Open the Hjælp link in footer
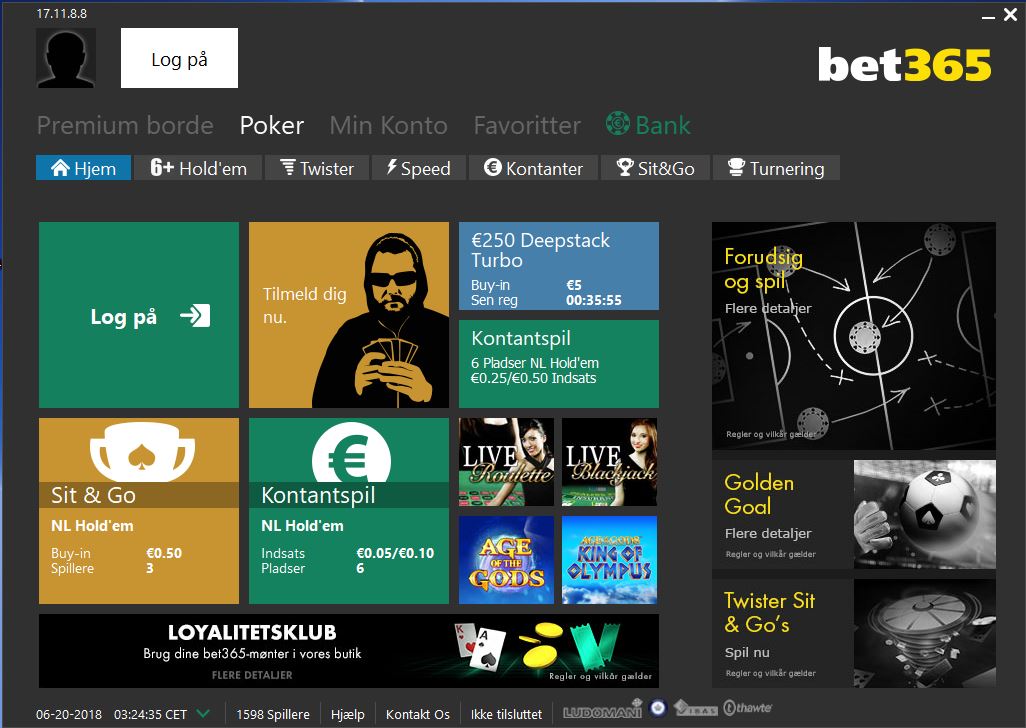This screenshot has height=728, width=1026. click(x=347, y=714)
